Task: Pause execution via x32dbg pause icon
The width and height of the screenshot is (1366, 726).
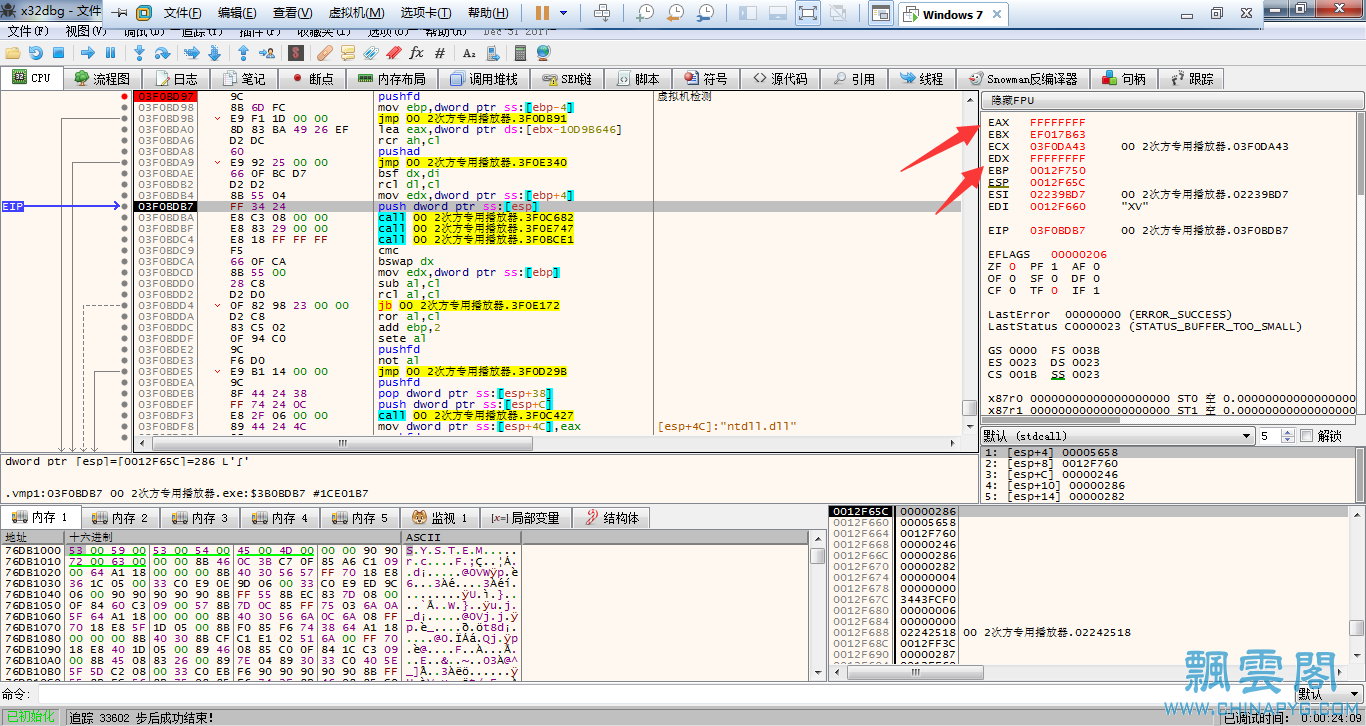Action: (110, 52)
